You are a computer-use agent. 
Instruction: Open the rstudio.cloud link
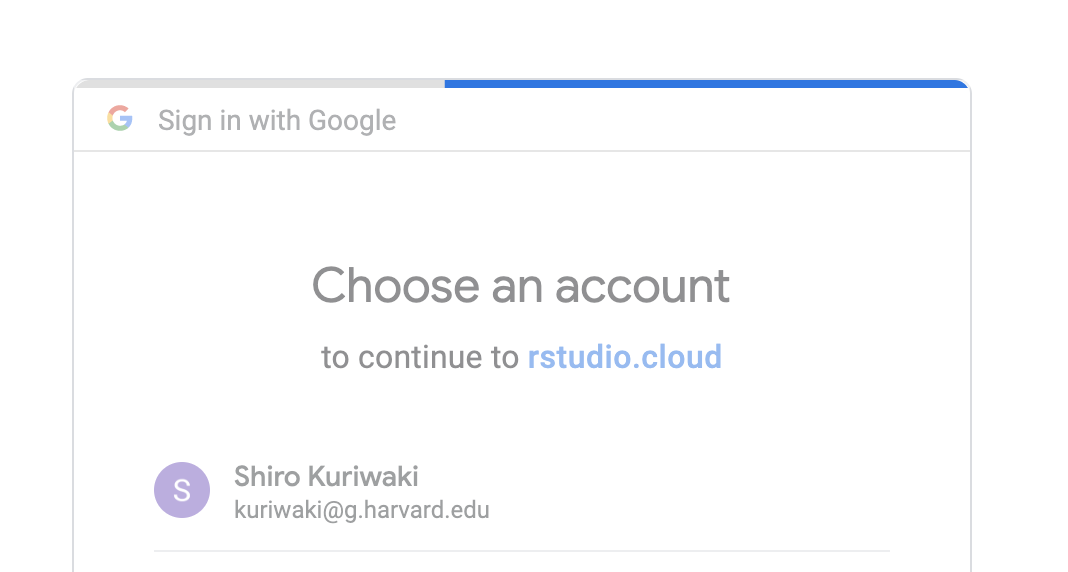(x=624, y=357)
